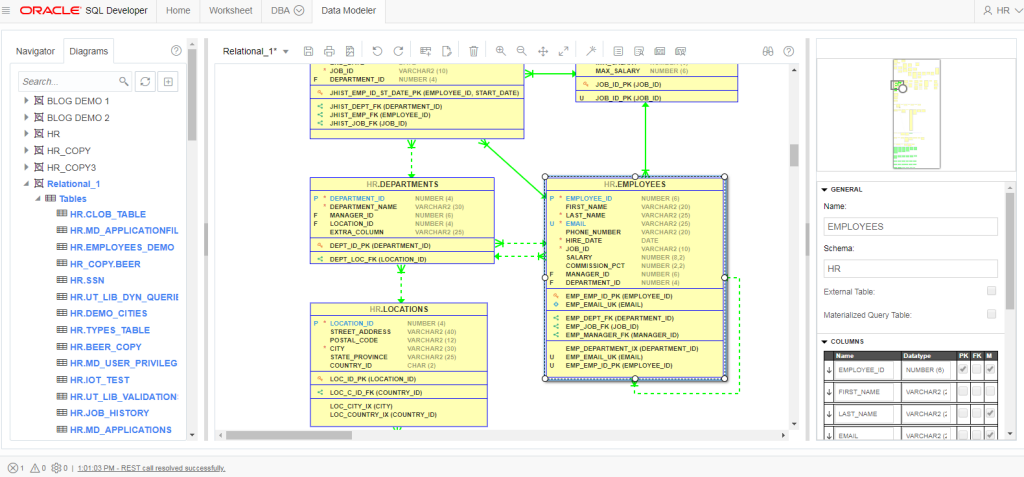Toggle the Materialized Query Table checkbox
The height and width of the screenshot is (477, 1024).
pyautogui.click(x=991, y=314)
